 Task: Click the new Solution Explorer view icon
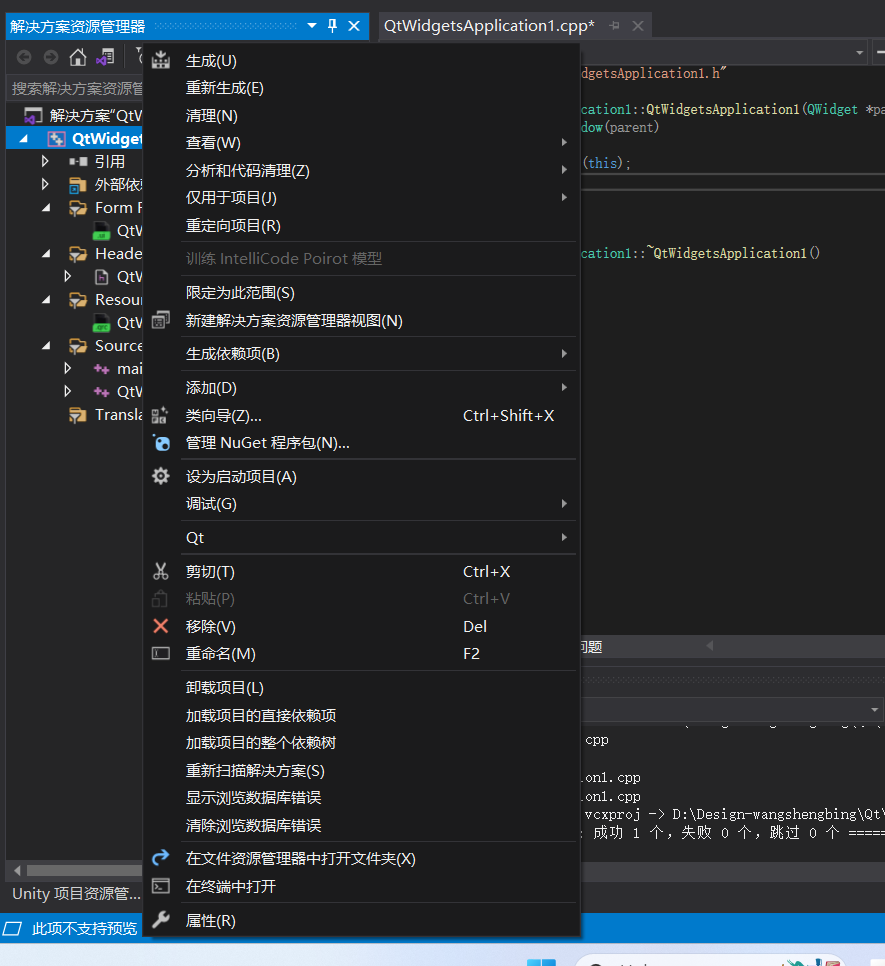point(161,320)
